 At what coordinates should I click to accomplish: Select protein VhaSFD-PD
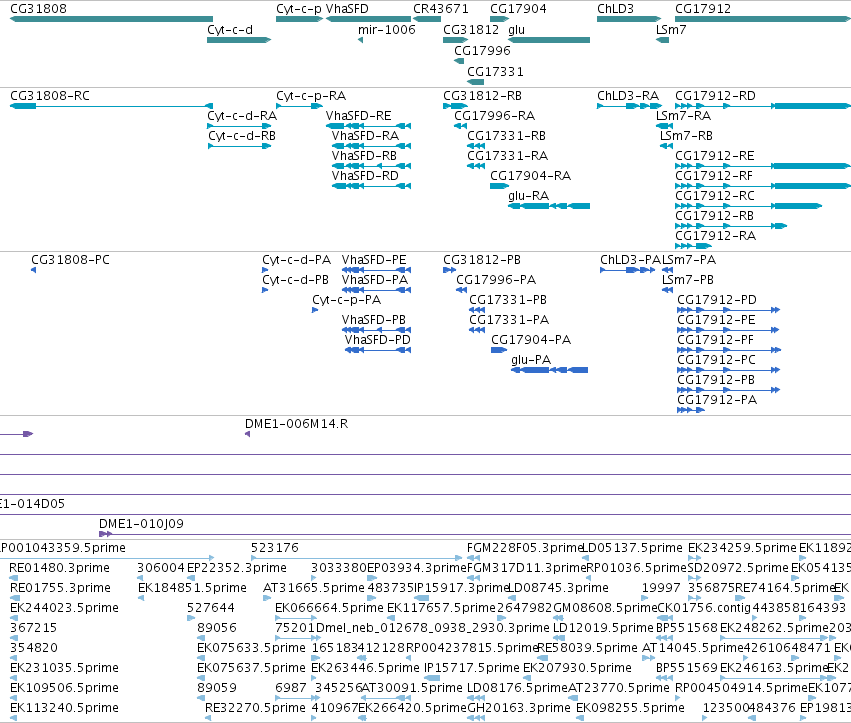point(378,350)
